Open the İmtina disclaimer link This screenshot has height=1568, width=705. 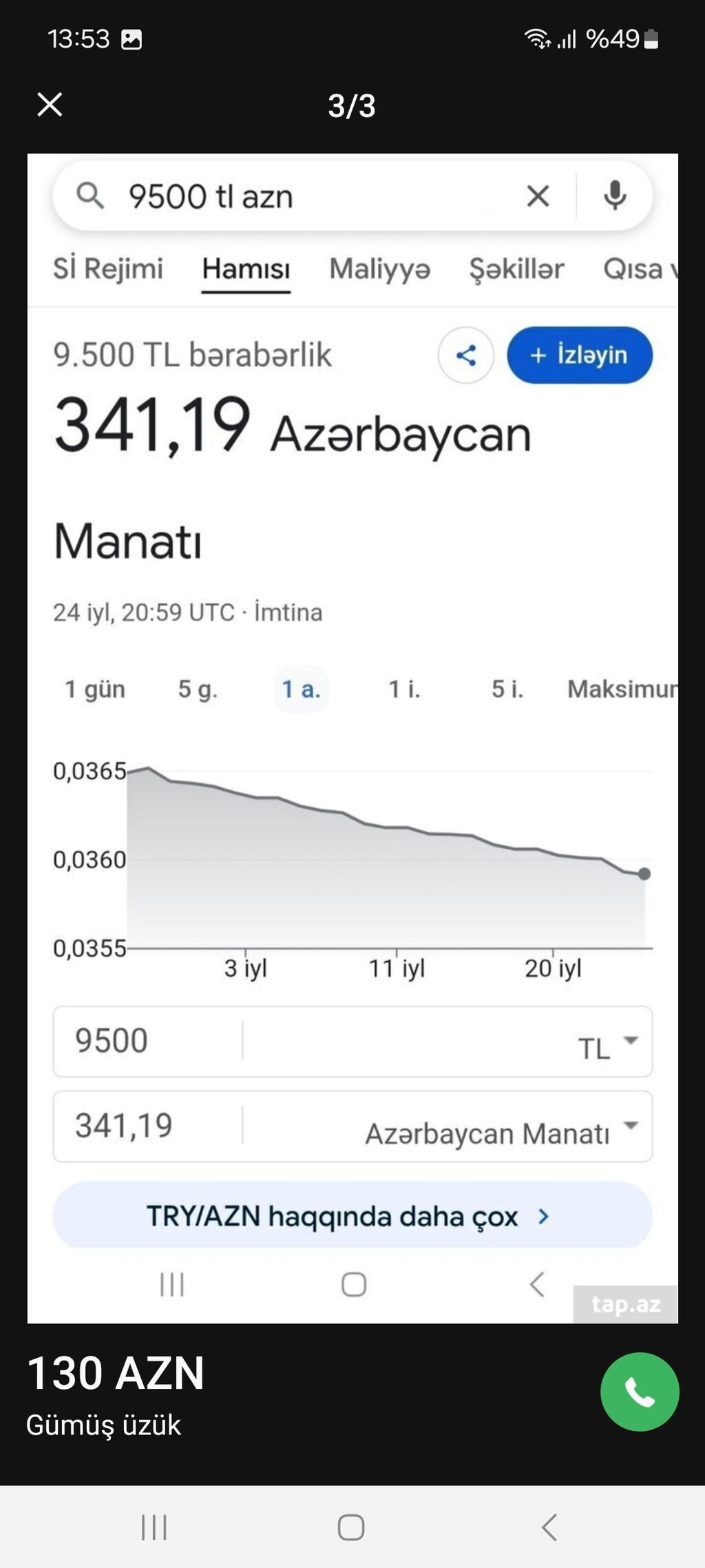(288, 612)
